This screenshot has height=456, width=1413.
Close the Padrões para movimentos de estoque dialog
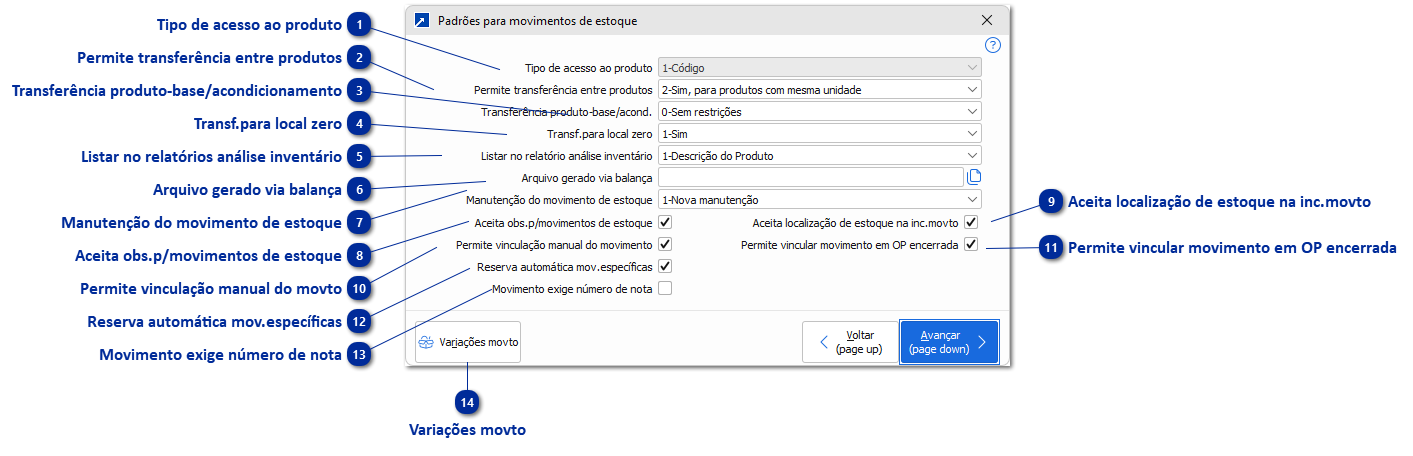coord(987,20)
